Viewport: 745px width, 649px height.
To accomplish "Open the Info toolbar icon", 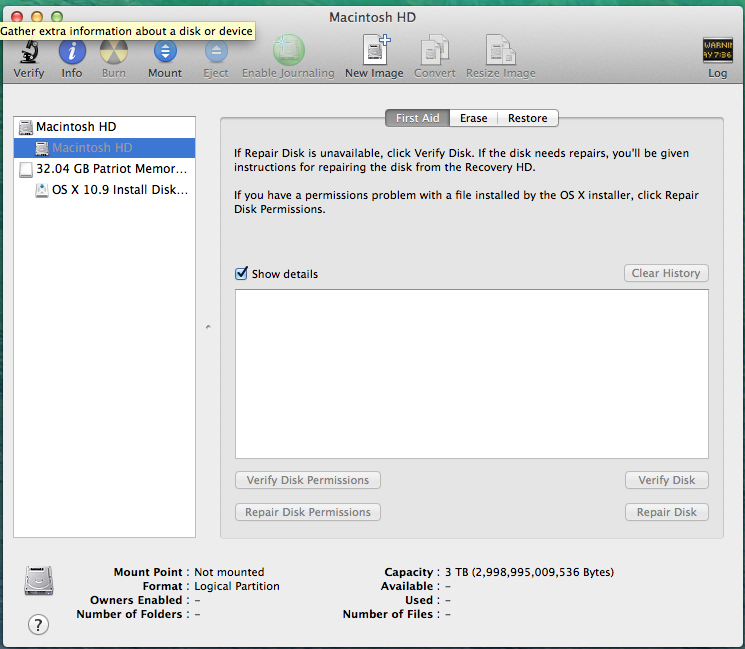I will [x=72, y=51].
